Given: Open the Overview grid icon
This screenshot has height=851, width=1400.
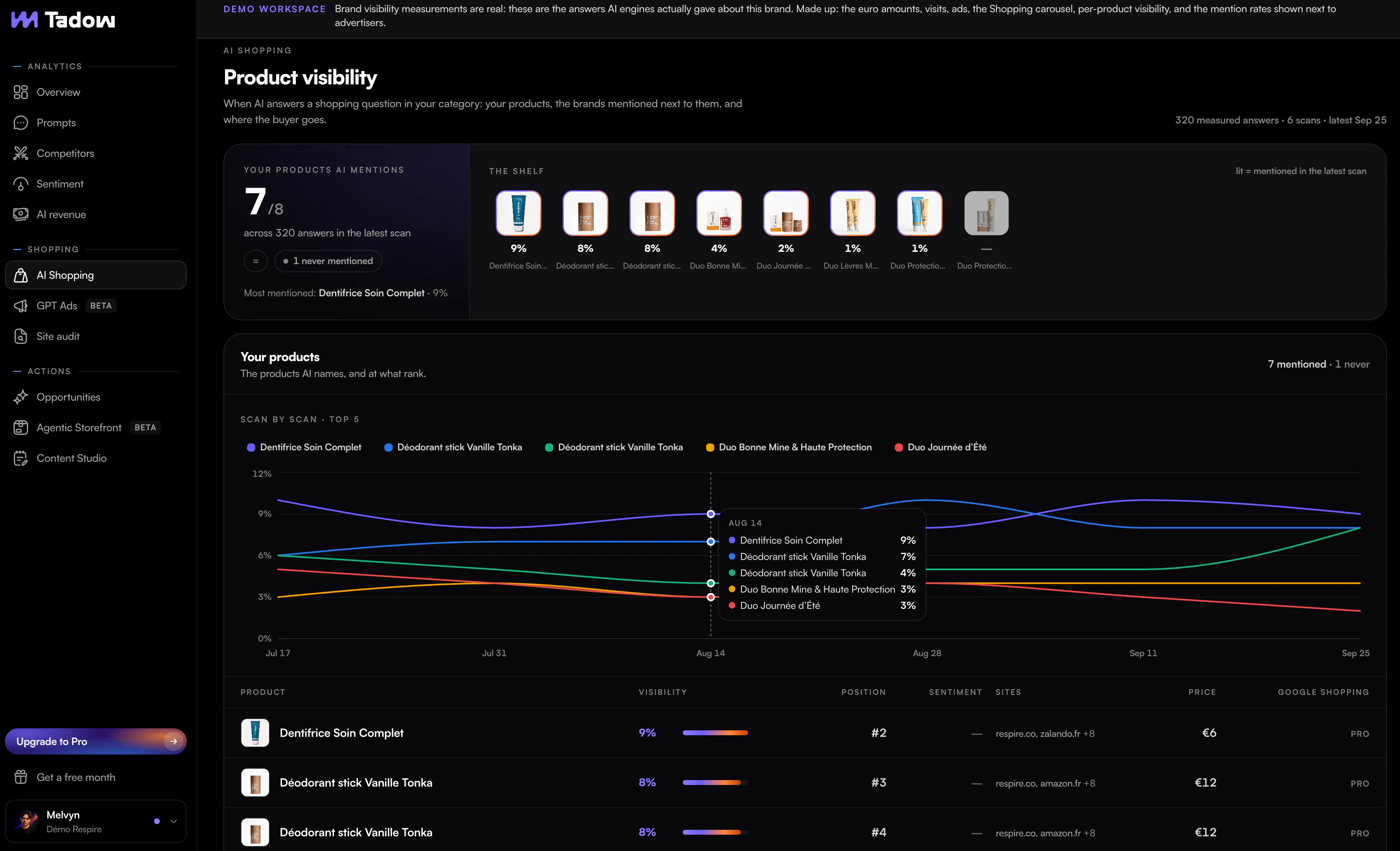Looking at the screenshot, I should (20, 92).
